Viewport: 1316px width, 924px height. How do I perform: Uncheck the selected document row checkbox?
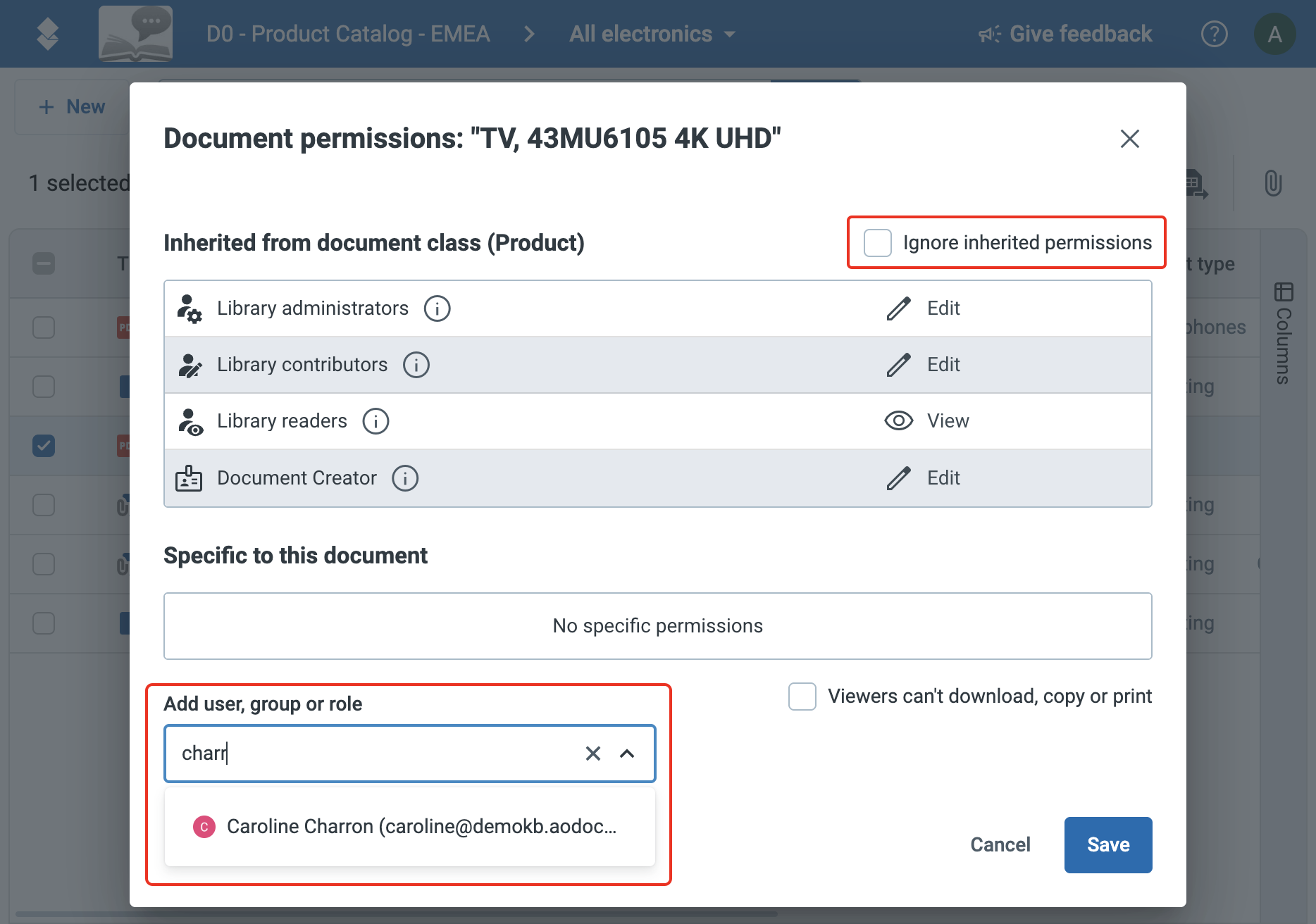pyautogui.click(x=44, y=446)
